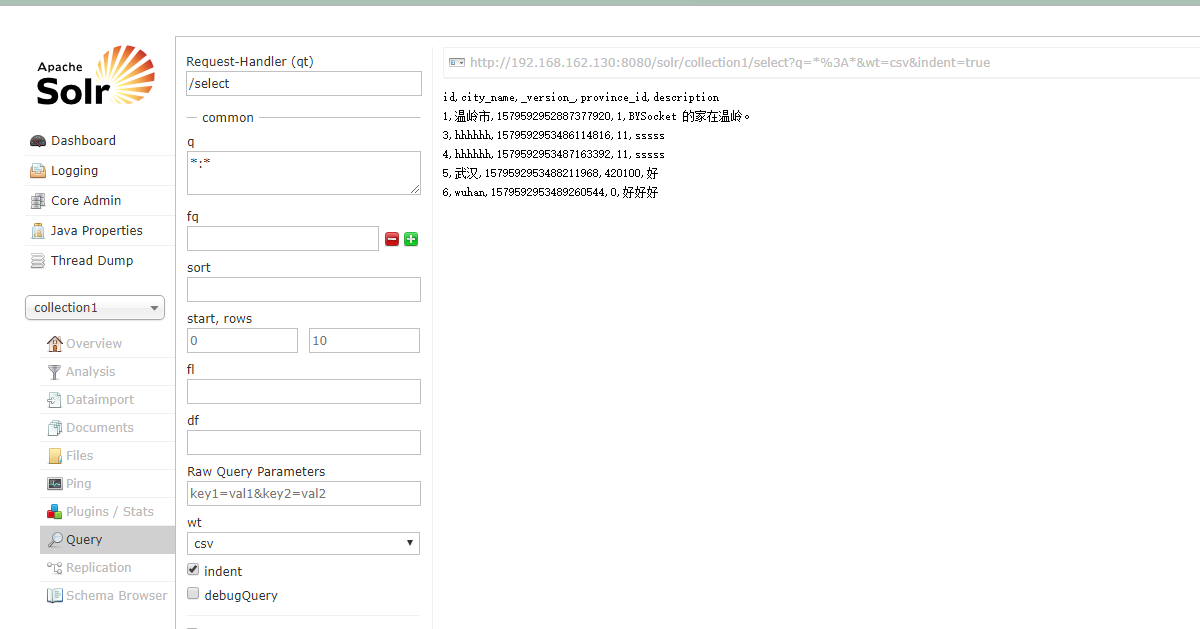The width and height of the screenshot is (1200, 629).
Task: Click the Analysis funnel icon
Action: [x=55, y=372]
